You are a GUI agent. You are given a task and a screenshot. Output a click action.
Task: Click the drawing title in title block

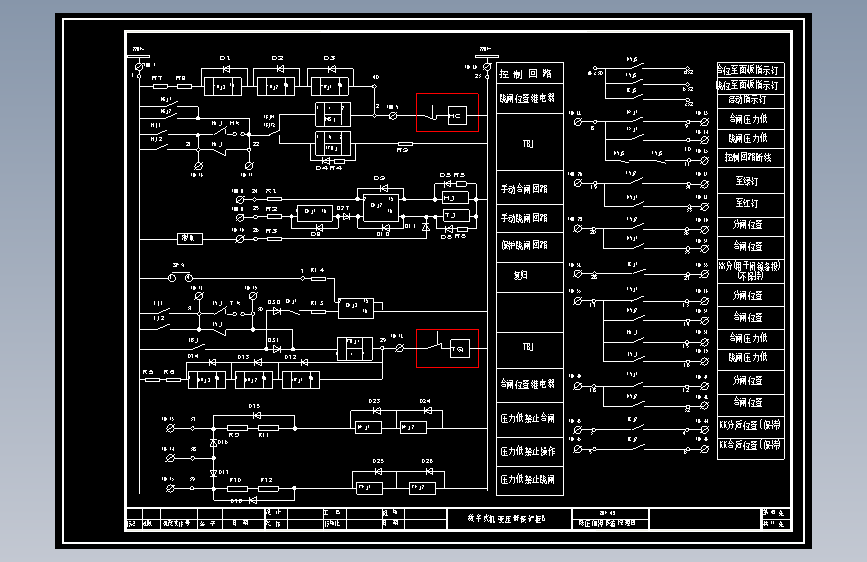[506, 518]
